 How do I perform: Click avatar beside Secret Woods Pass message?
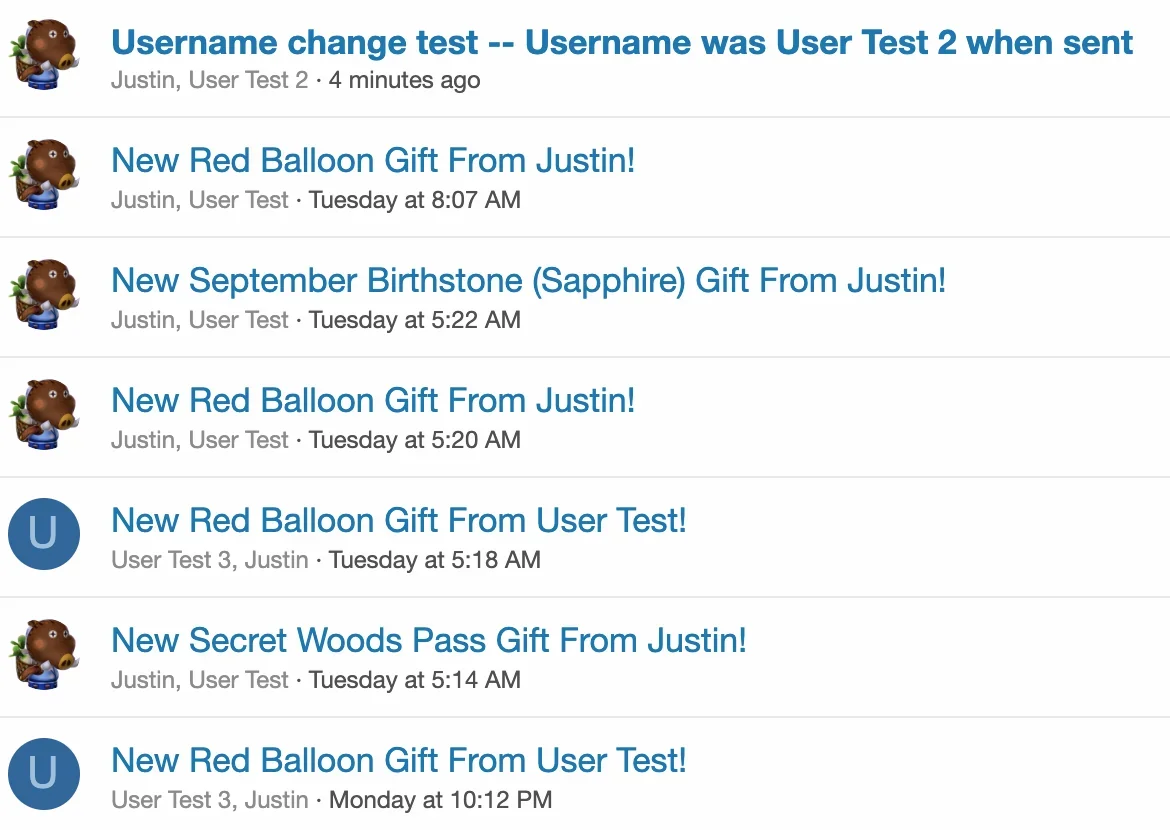44,654
